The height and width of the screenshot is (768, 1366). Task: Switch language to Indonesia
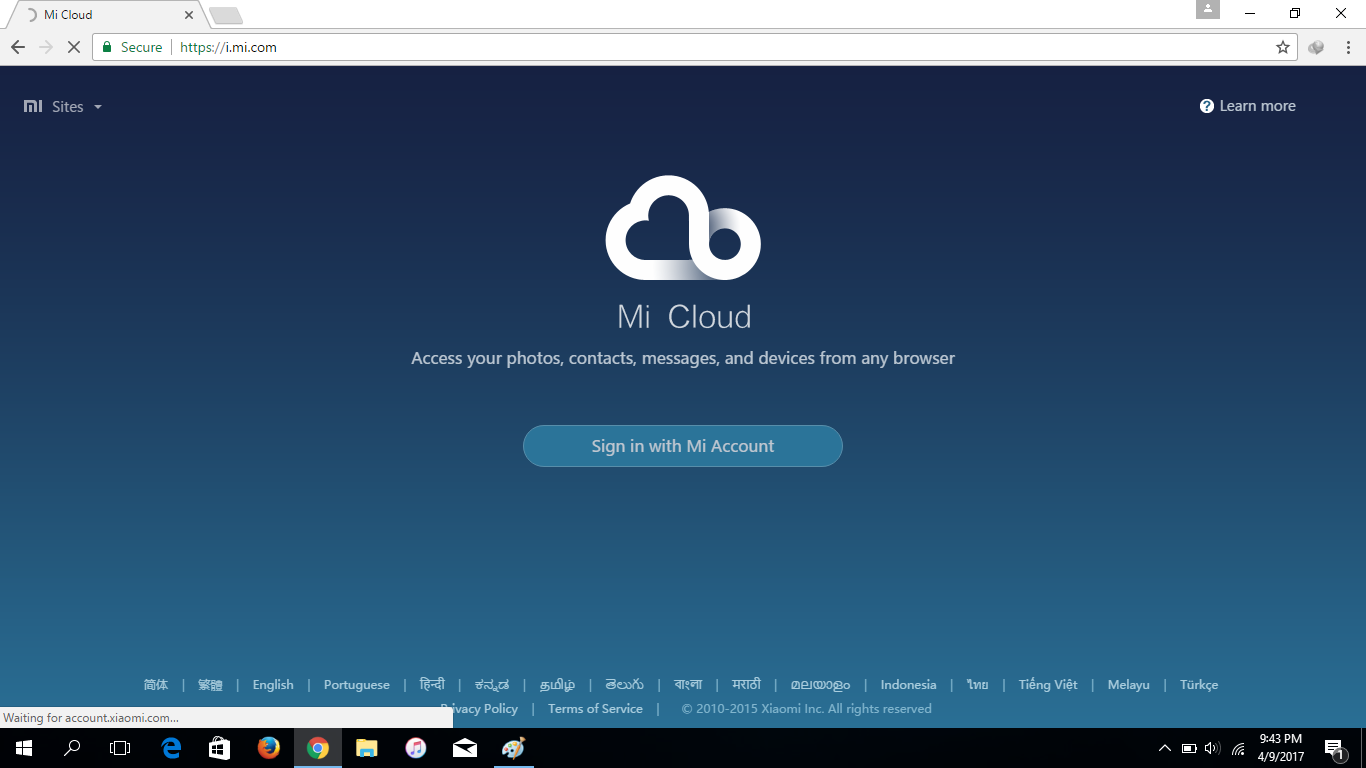[x=908, y=685]
